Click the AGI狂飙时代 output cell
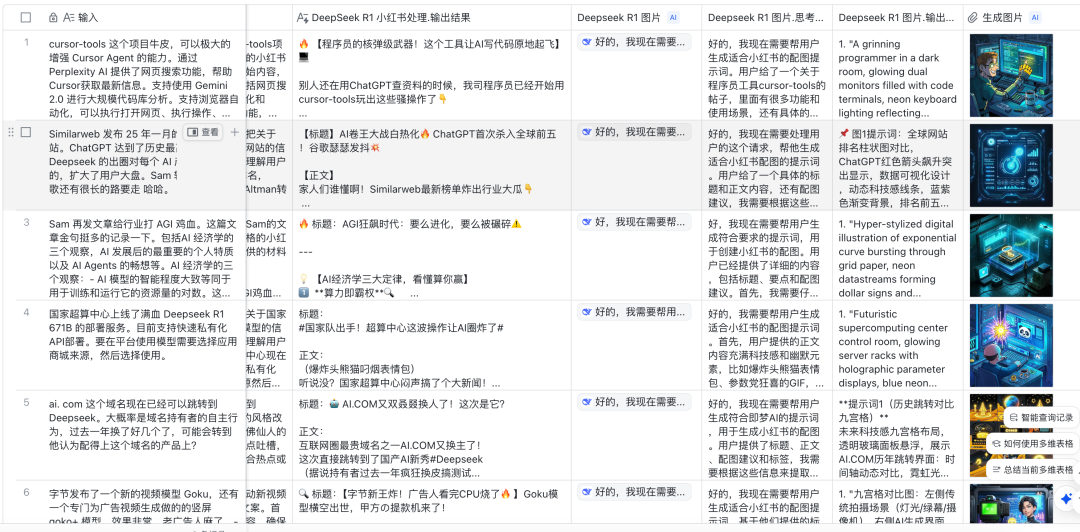1080x532 pixels. point(431,255)
